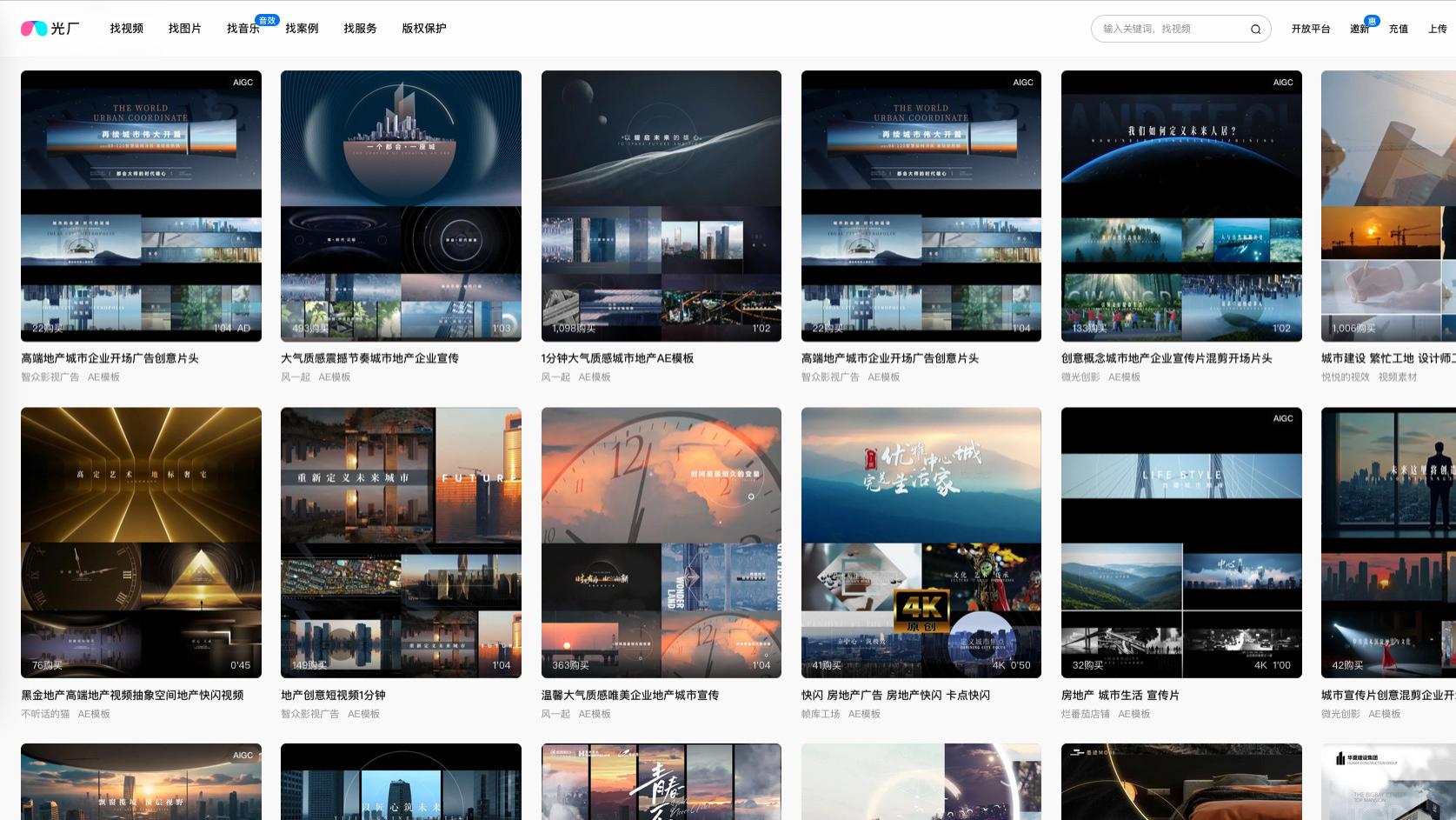Screen dimensions: 1456x820
Task: Click title 创意概念城市地产企业宣传片混剪开场片头
Action: coord(1167,358)
